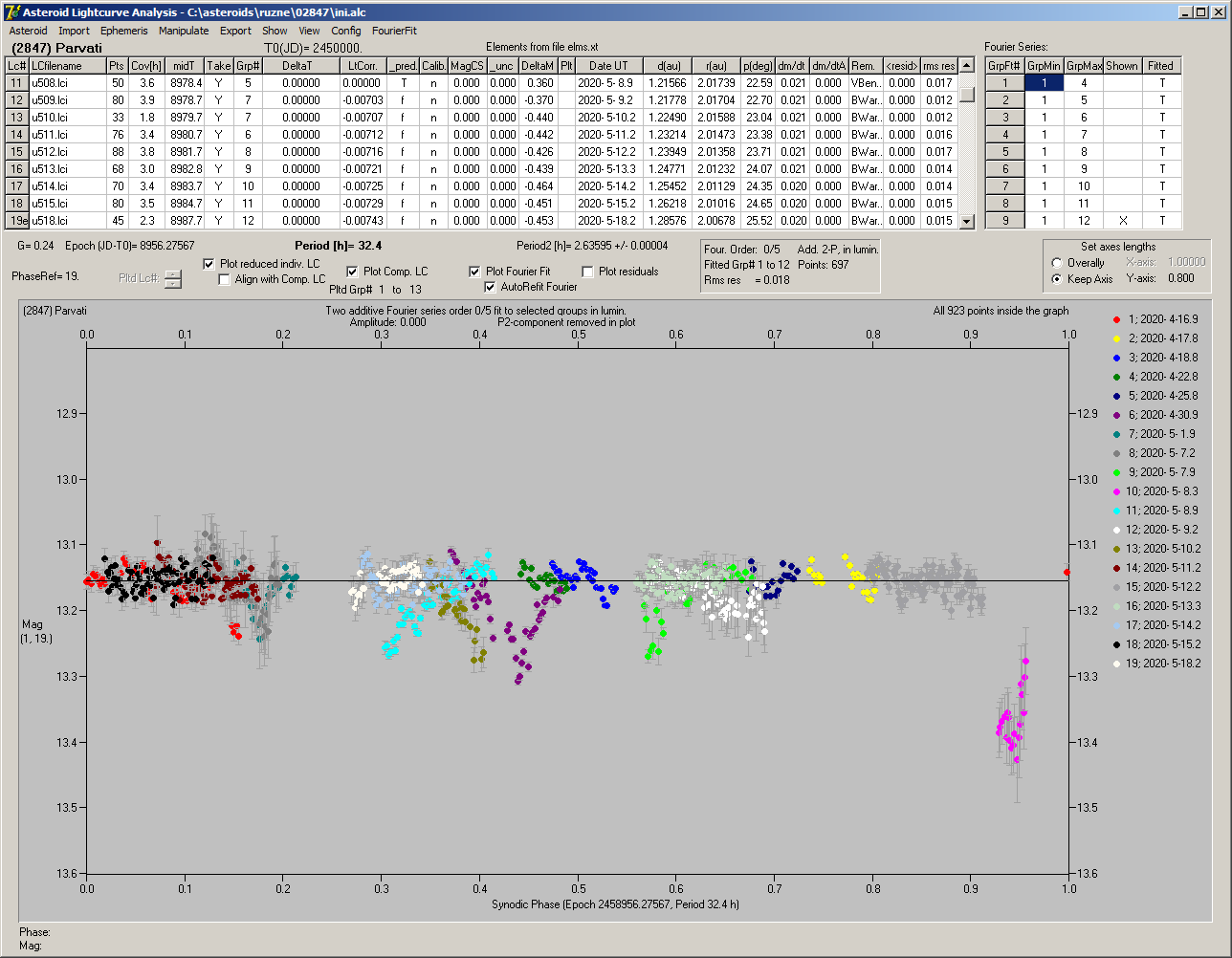Open the Show menu
1232x958 pixels.
(275, 31)
